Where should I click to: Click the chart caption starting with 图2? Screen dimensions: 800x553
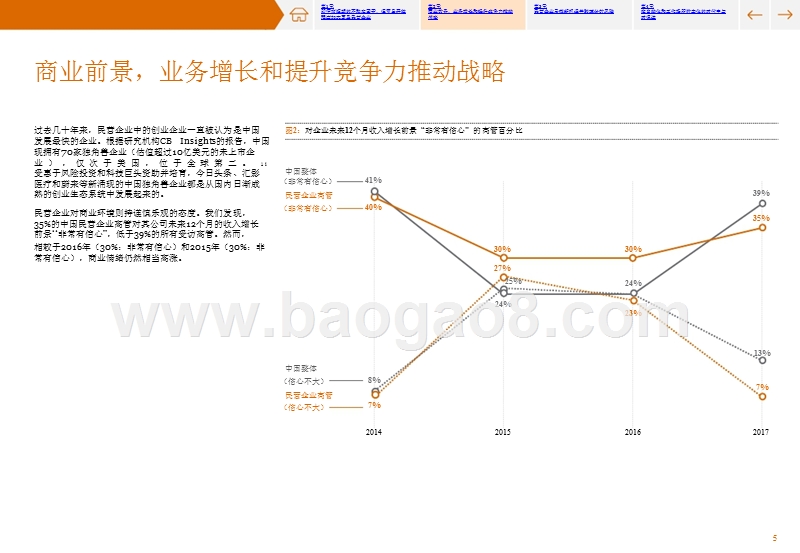coord(404,131)
